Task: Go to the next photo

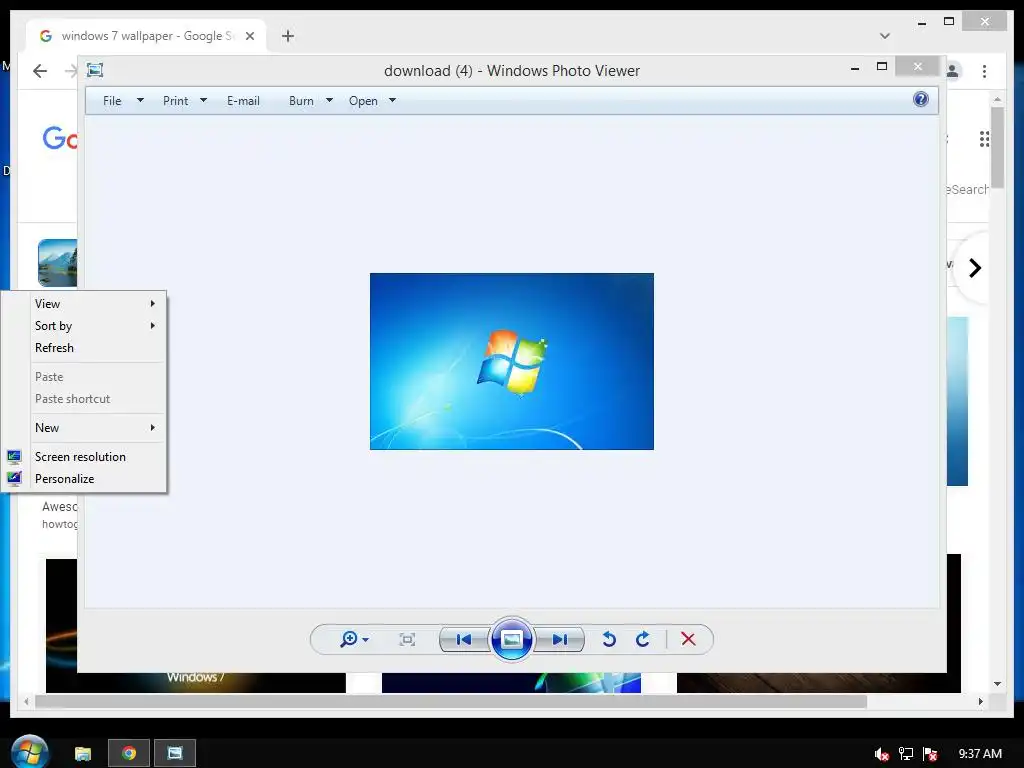Action: click(560, 639)
